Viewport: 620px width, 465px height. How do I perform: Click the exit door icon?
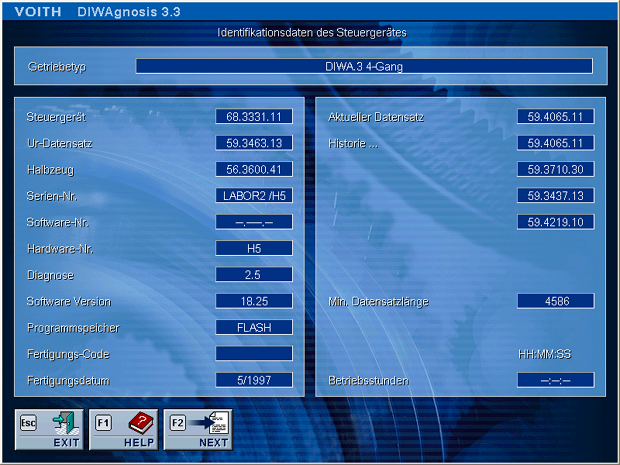click(x=65, y=423)
